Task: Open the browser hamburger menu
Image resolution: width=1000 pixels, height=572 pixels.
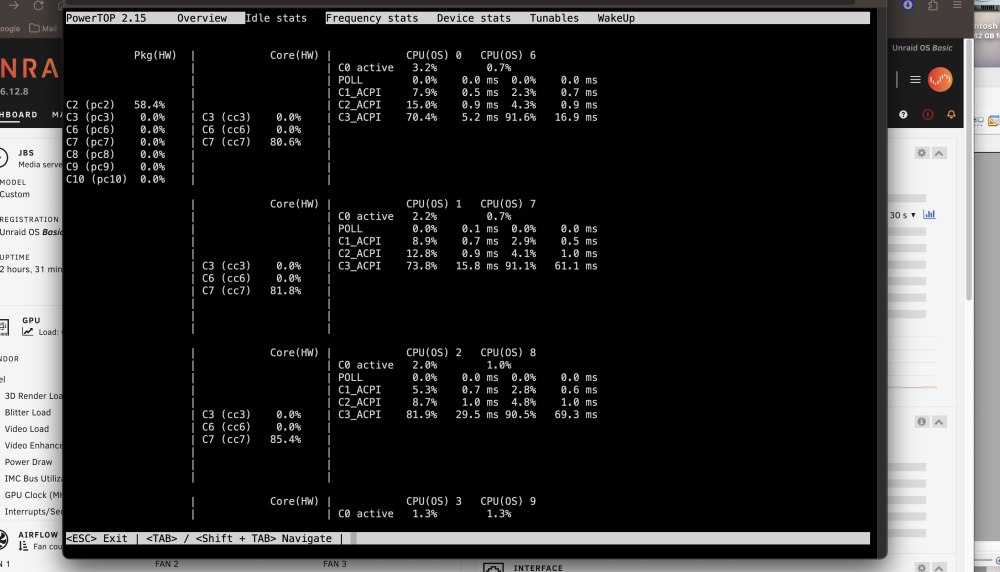Action: [957, 5]
